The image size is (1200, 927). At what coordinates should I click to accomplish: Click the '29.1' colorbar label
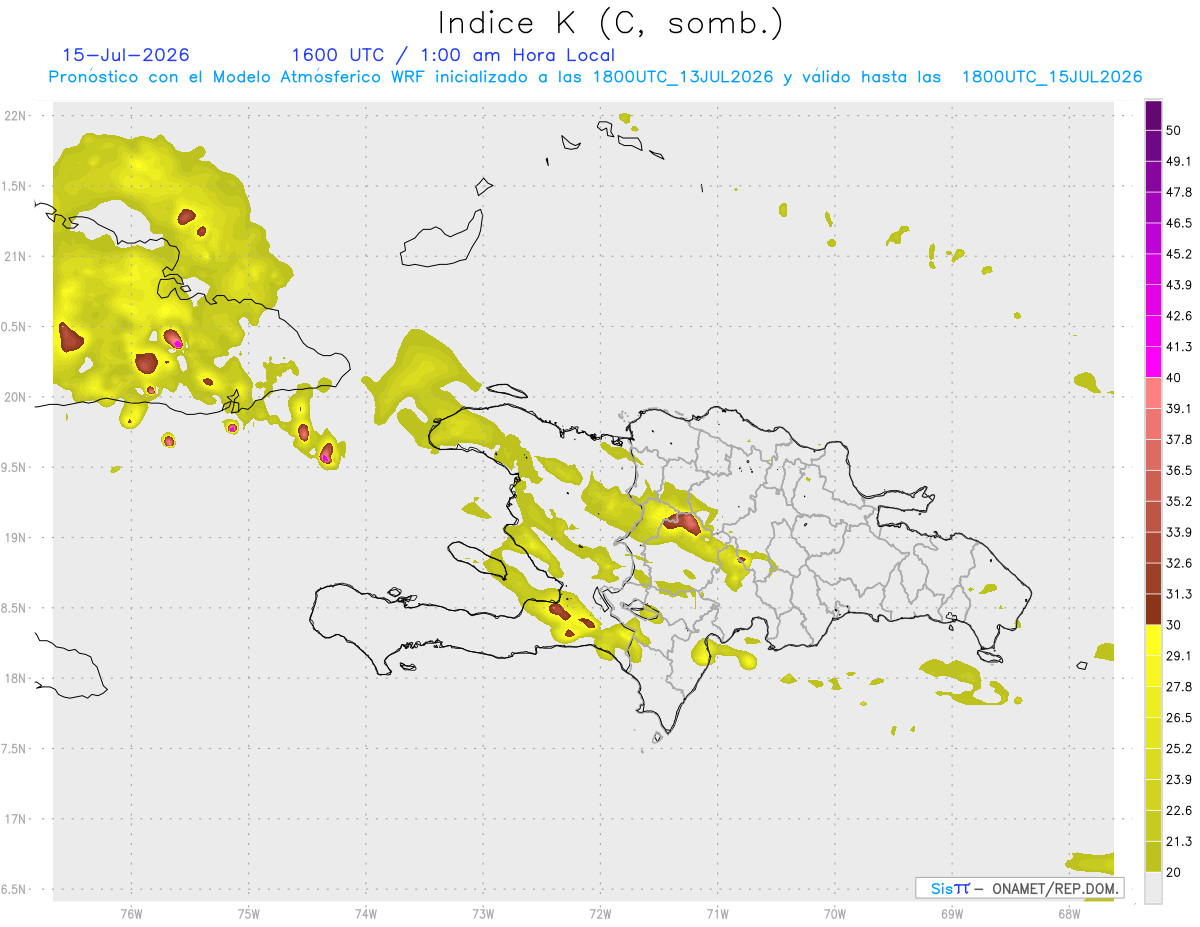point(1179,656)
